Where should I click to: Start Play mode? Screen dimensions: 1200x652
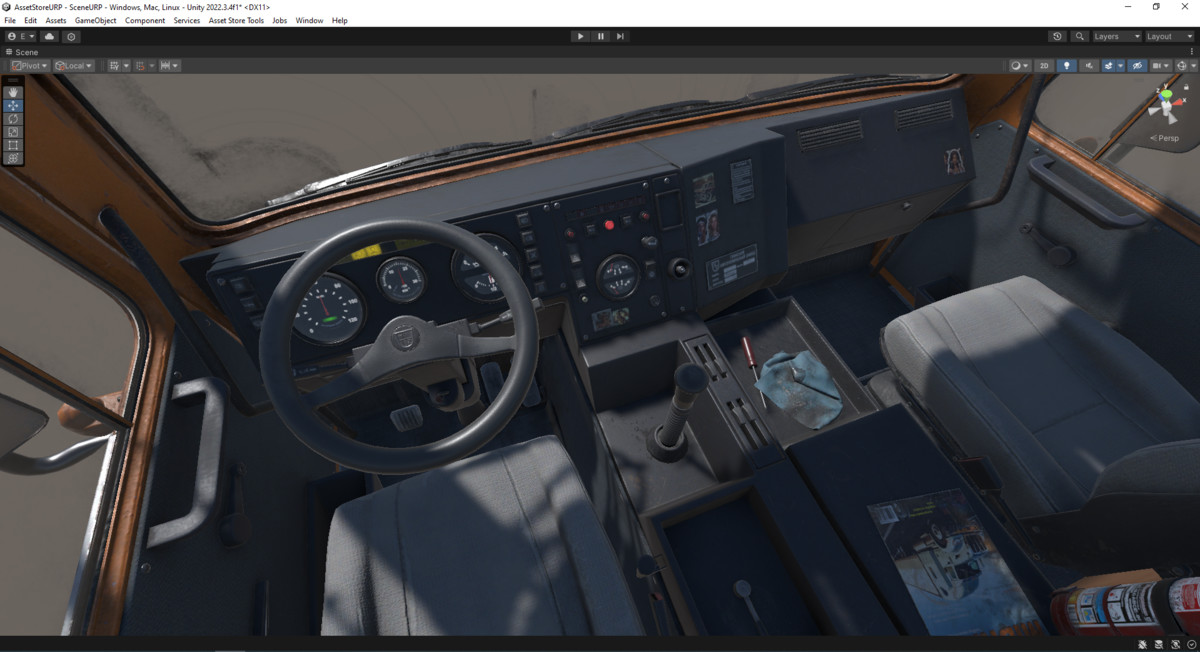click(580, 36)
